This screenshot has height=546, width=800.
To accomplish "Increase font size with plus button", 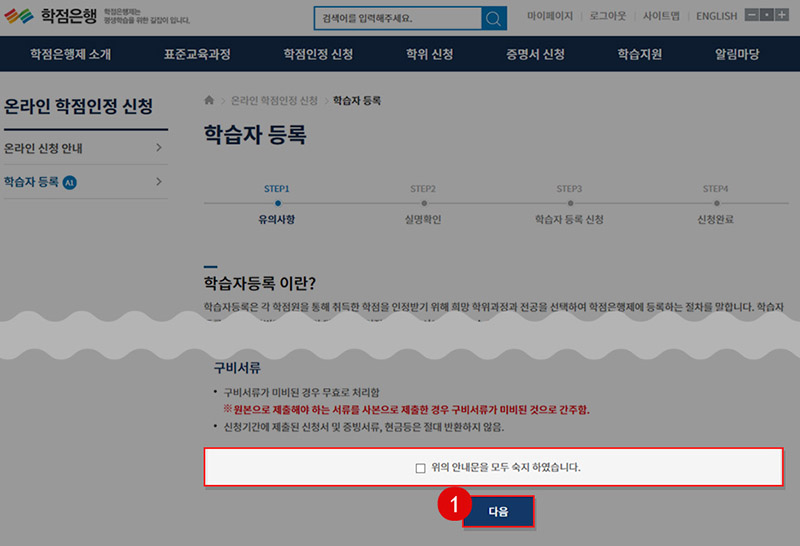I will (780, 17).
